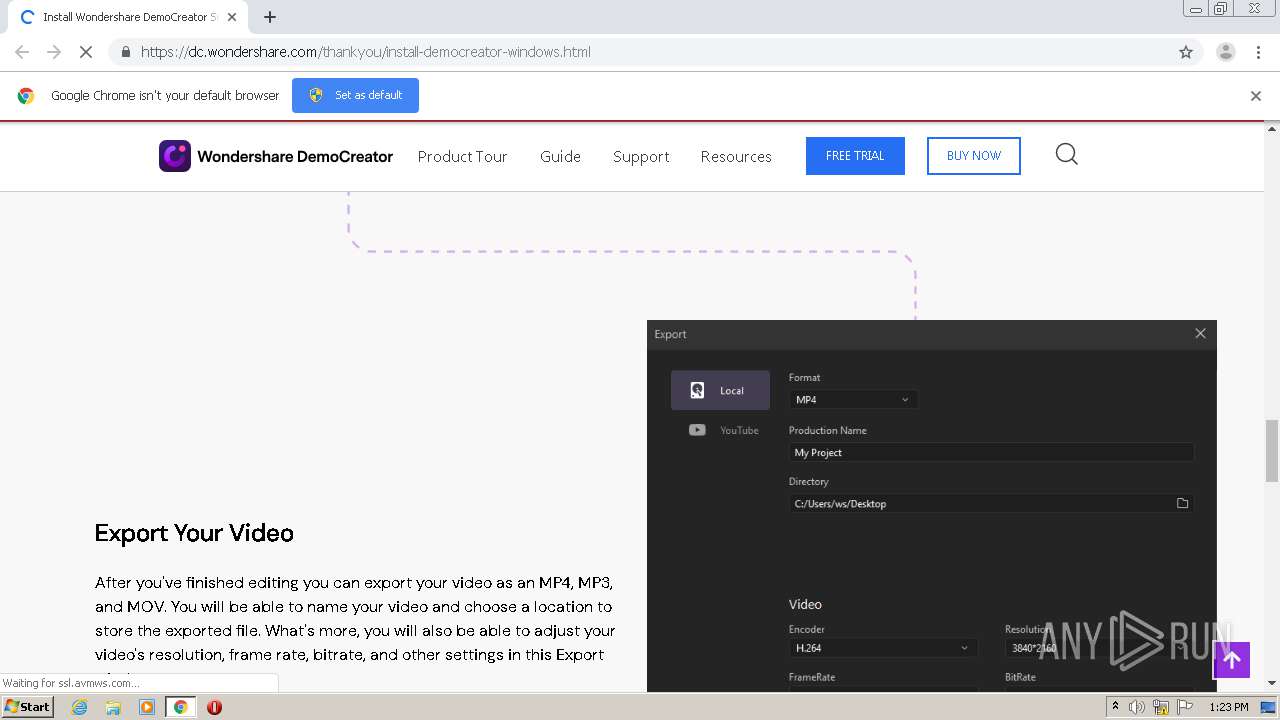1280x720 pixels.
Task: Open the Product Tour menu
Action: (x=462, y=156)
